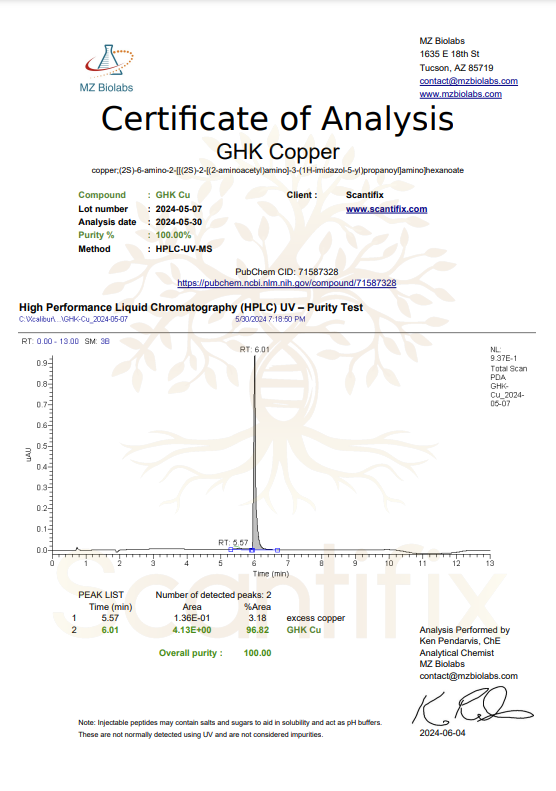Click the Certificate of Analysis title

click(x=277, y=119)
